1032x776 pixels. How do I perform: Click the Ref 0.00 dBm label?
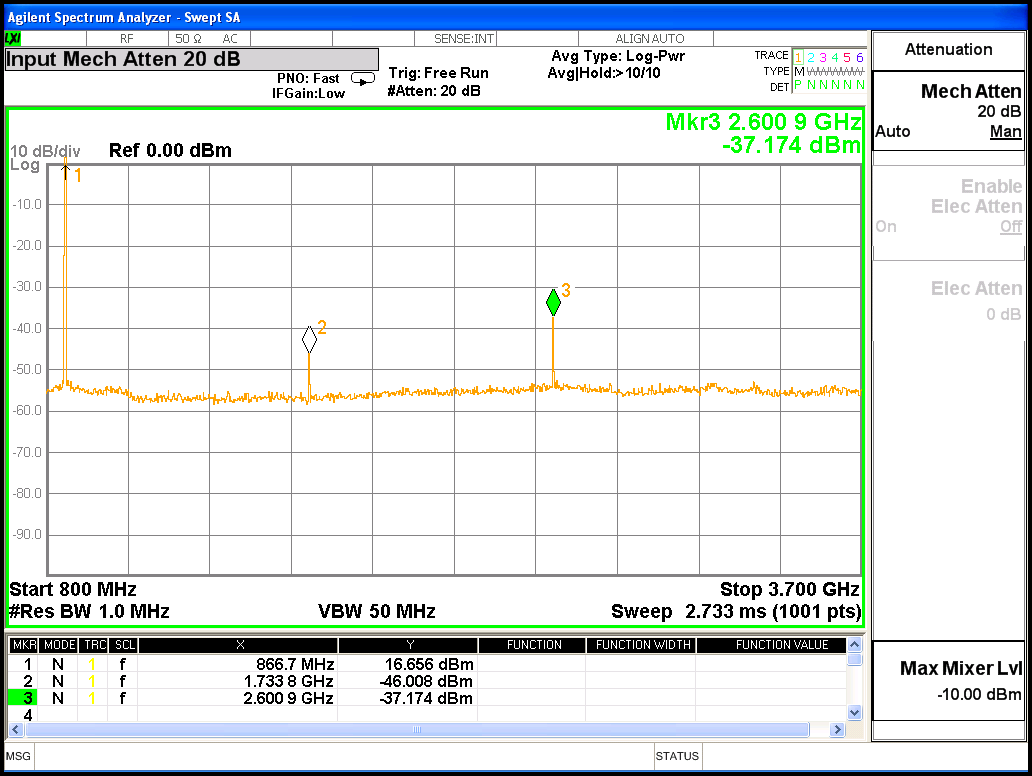click(x=170, y=151)
